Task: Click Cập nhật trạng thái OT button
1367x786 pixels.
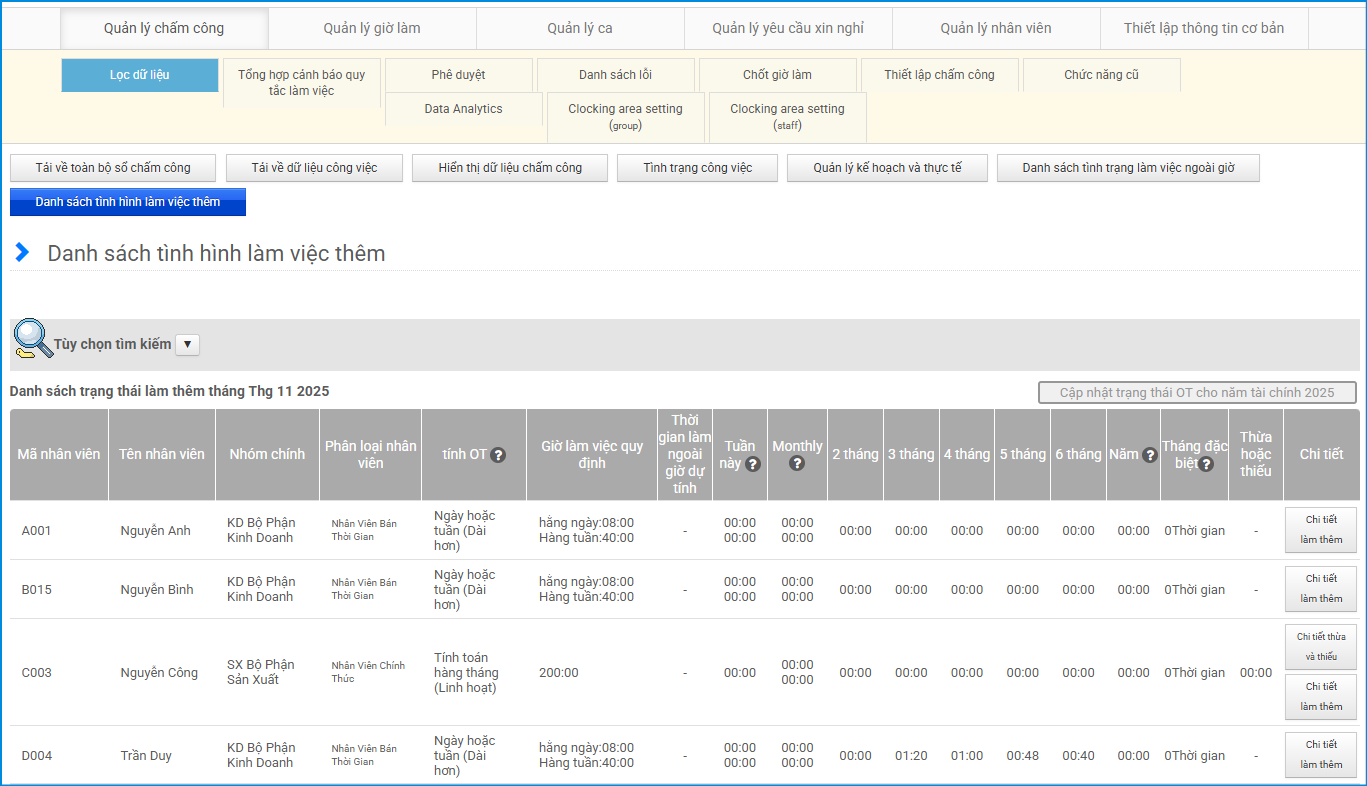Action: 1197,393
